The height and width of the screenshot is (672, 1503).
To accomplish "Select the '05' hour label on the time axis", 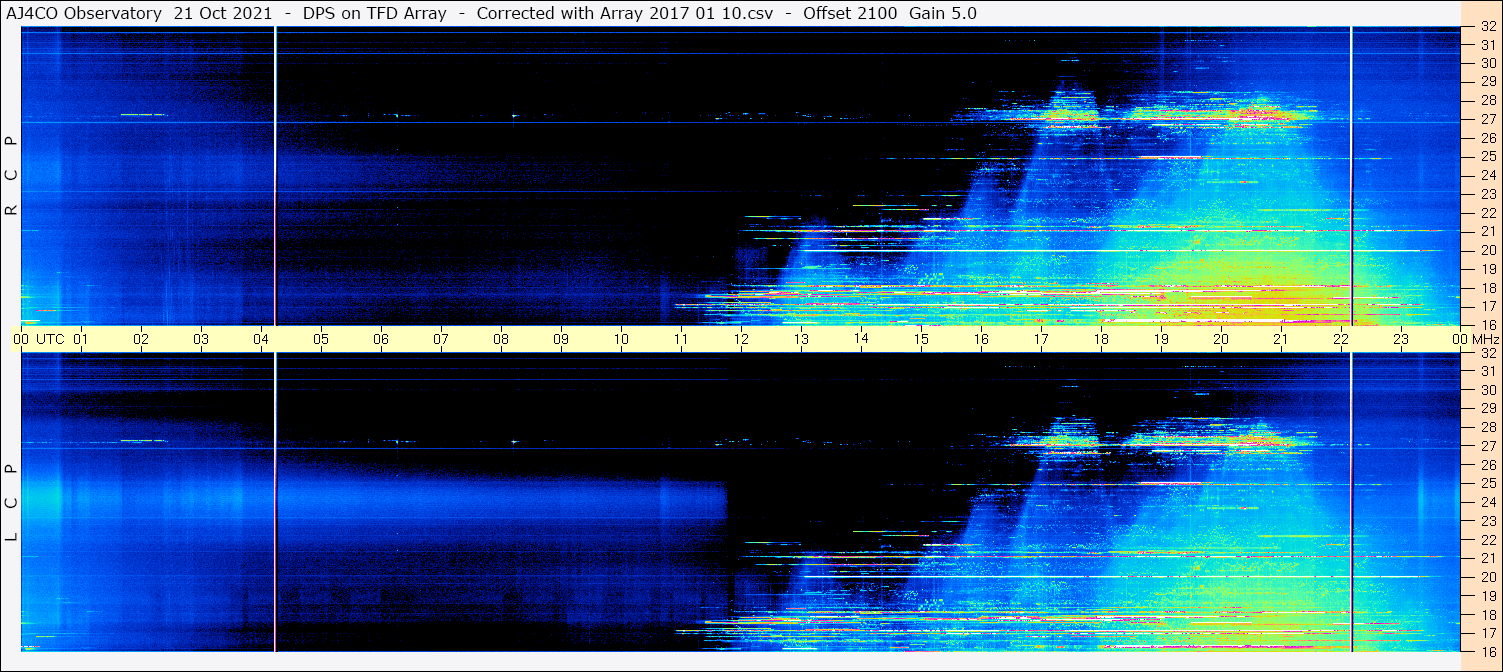I will (321, 339).
